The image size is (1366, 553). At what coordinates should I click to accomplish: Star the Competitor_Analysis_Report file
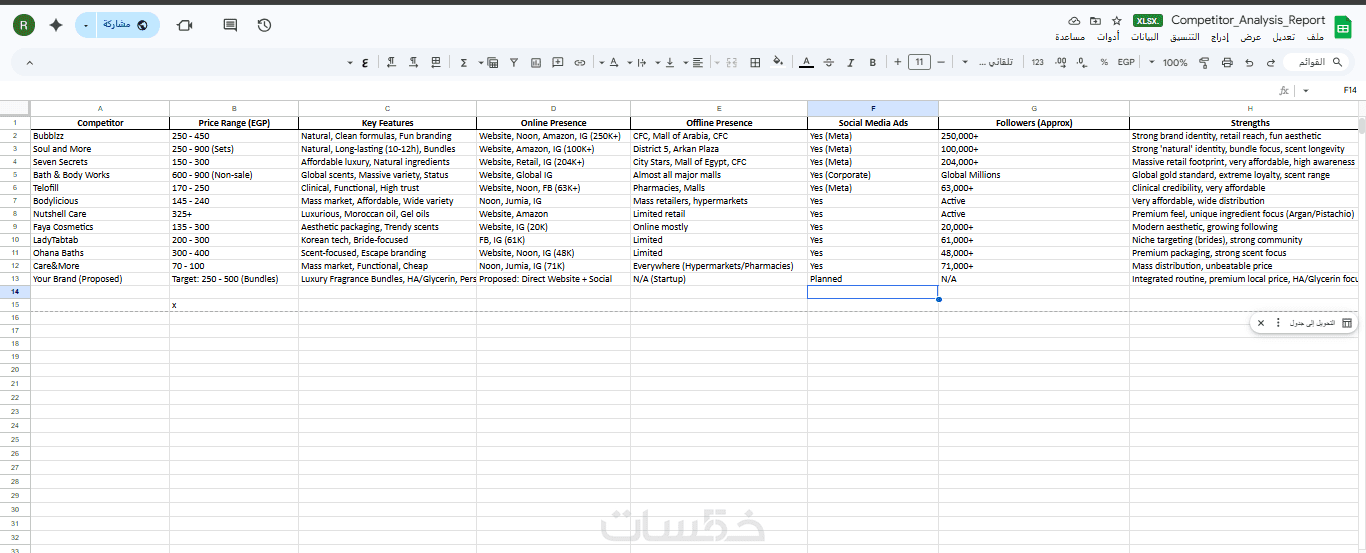tap(1117, 20)
